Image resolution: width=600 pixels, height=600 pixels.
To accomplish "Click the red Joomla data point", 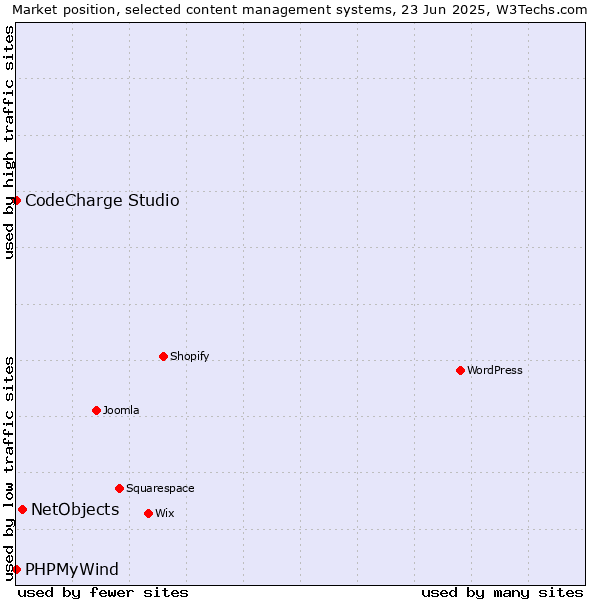I will pos(96,411).
